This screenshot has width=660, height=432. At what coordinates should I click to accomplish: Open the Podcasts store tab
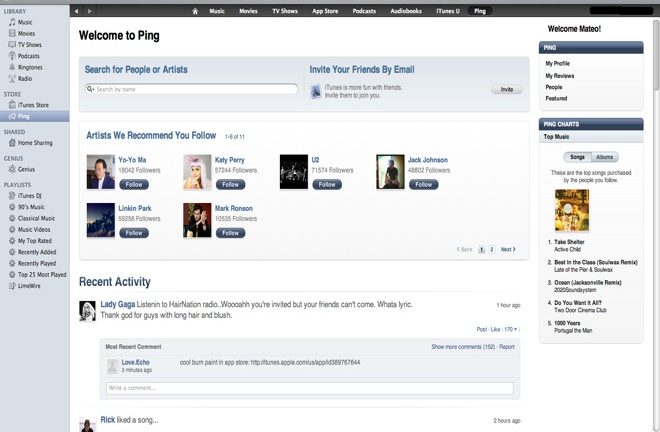click(364, 11)
